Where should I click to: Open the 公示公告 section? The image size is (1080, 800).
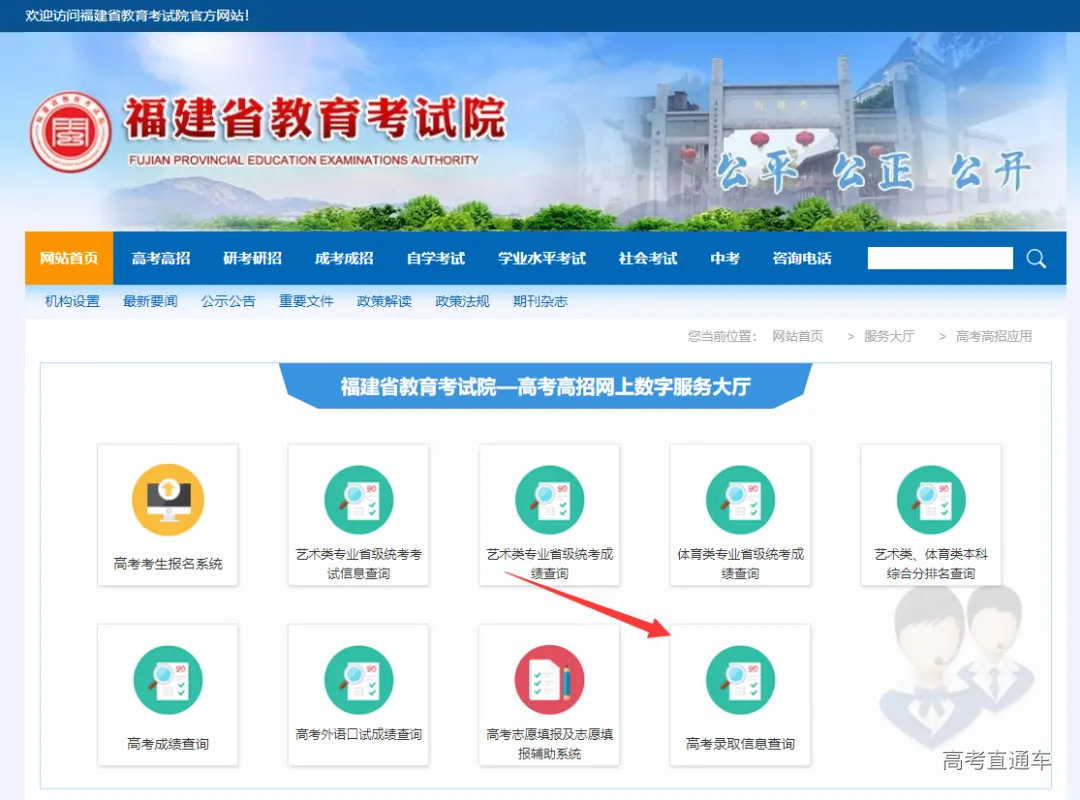[228, 301]
